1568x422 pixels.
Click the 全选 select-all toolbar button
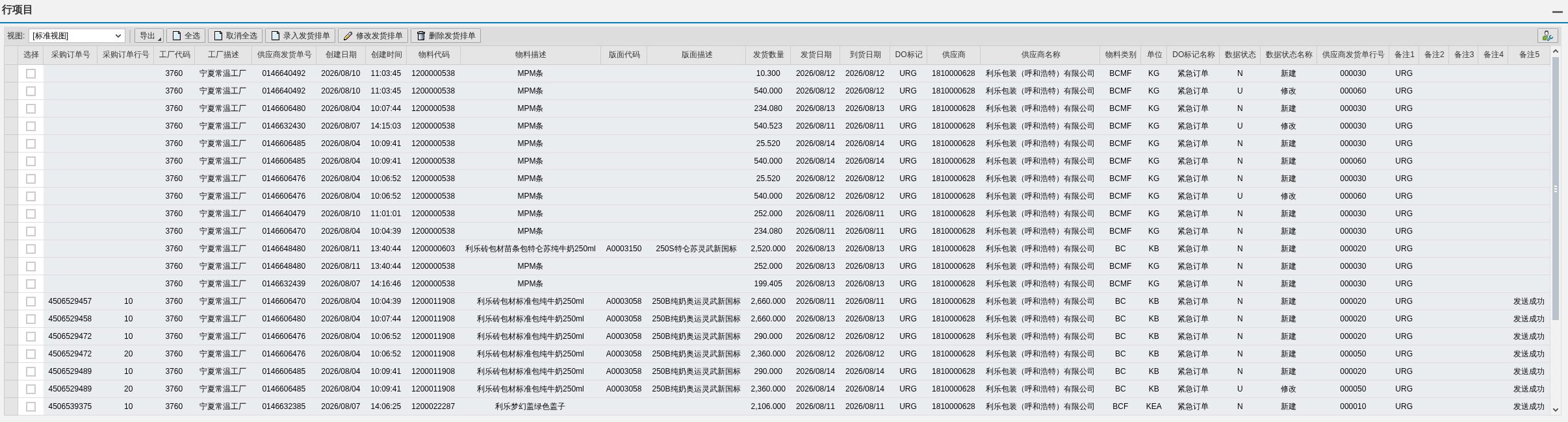tap(186, 36)
